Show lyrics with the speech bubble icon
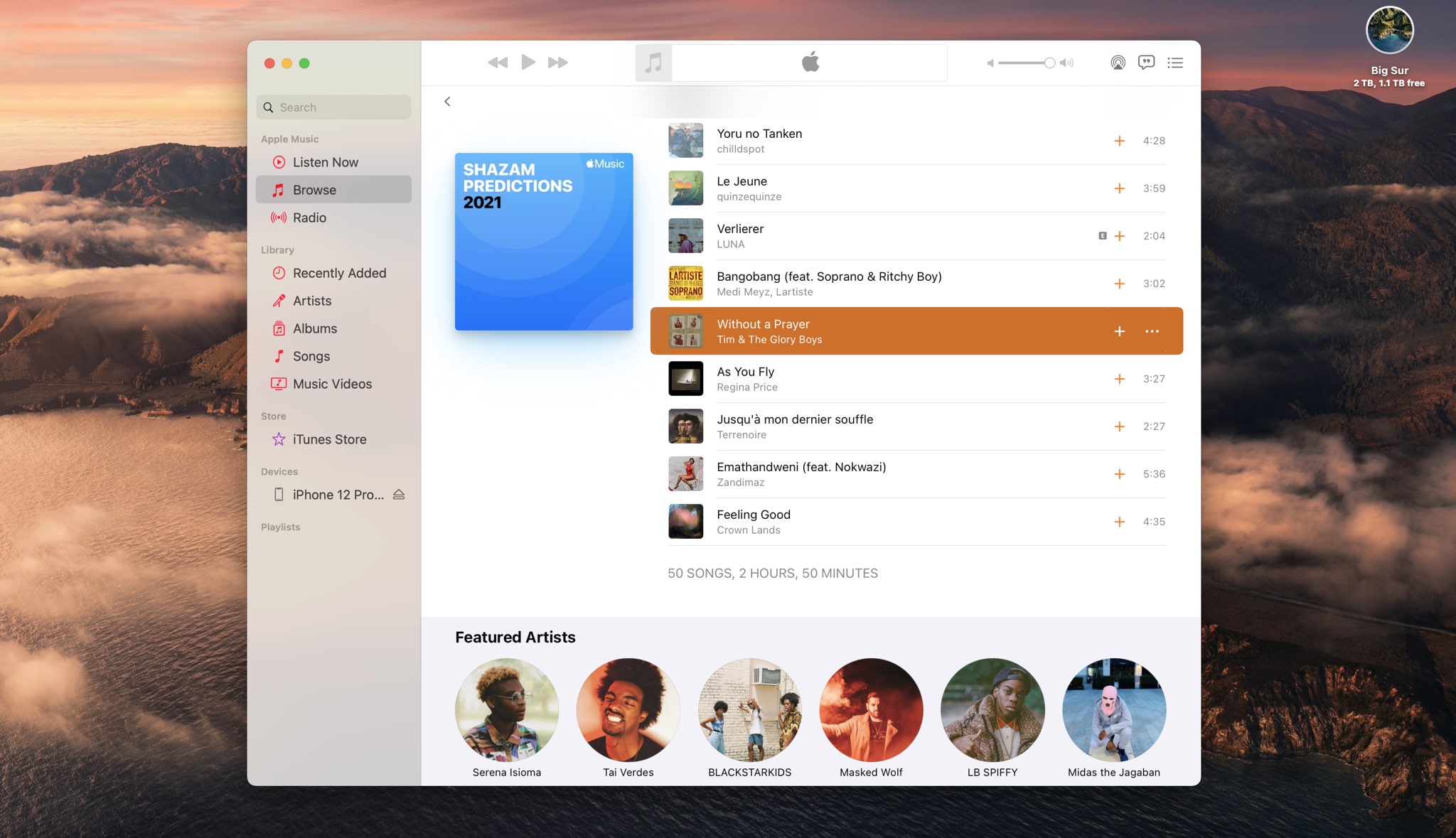1456x838 pixels. (x=1146, y=63)
